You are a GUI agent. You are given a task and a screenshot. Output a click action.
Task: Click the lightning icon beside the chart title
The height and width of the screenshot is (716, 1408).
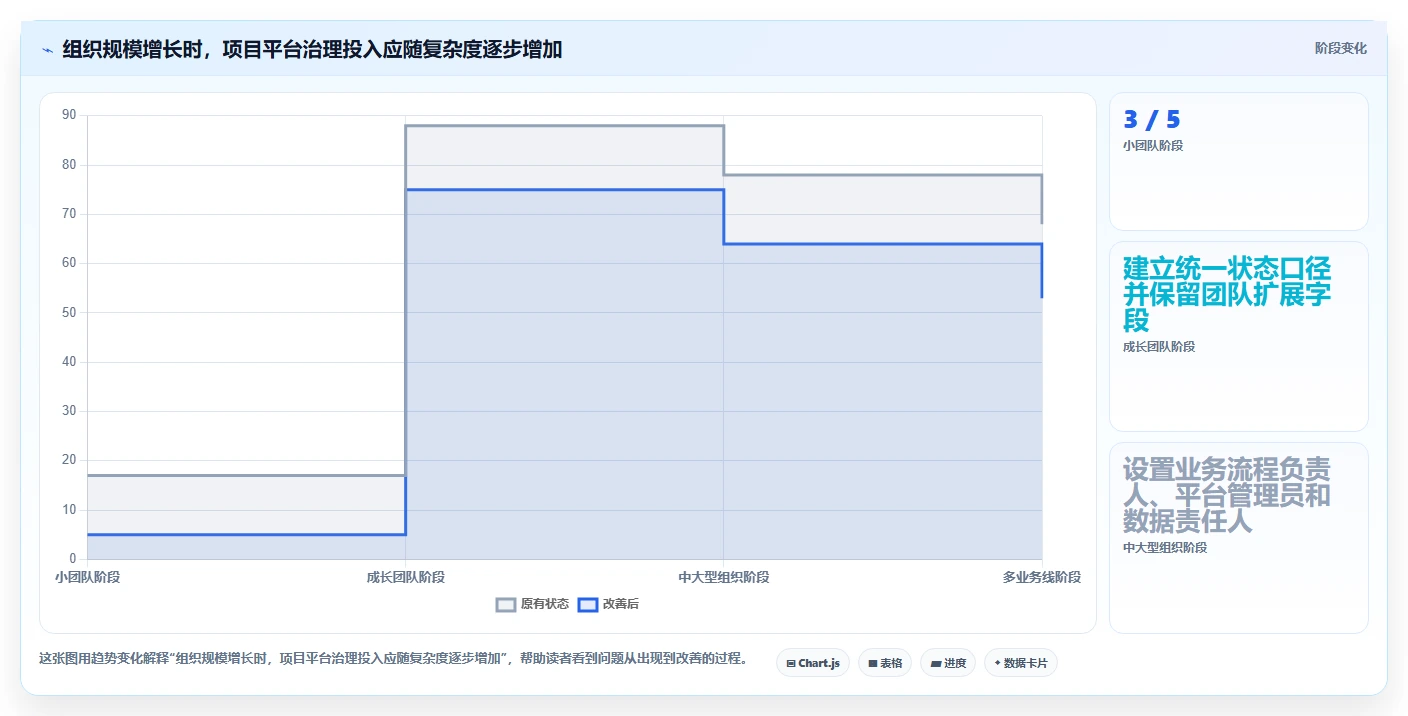[47, 49]
